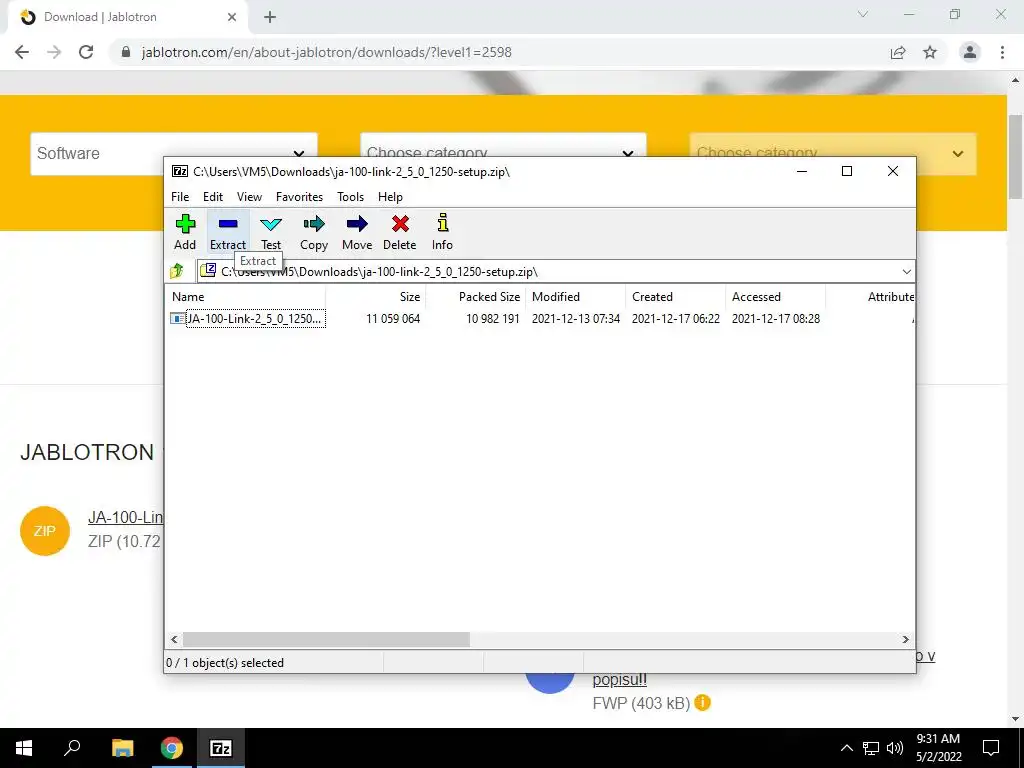1024x768 pixels.
Task: Click the status text 0 / 1 object(s) selected
Action: pyautogui.click(x=225, y=662)
